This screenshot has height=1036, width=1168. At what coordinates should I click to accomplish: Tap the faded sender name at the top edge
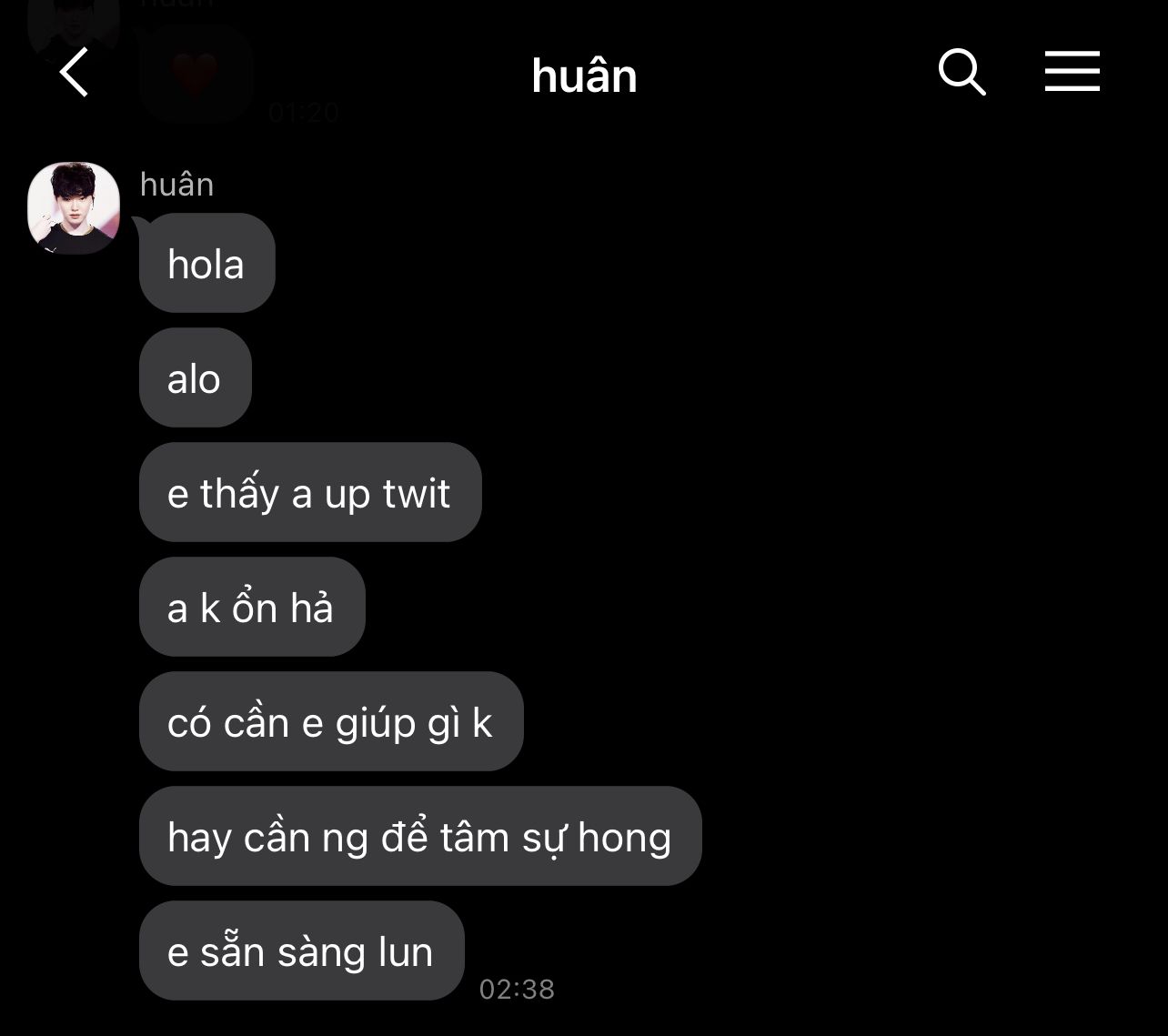[176, 4]
